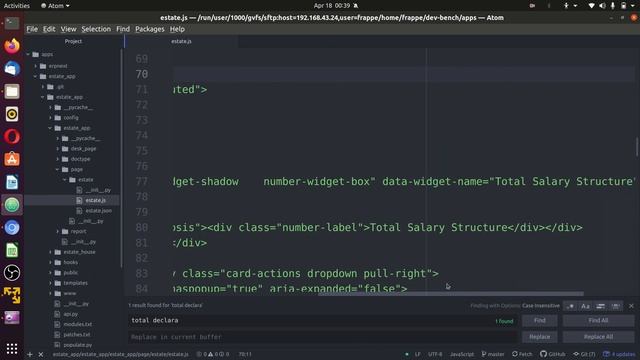
Task: Toggle the whole word search option
Action: 616,306
